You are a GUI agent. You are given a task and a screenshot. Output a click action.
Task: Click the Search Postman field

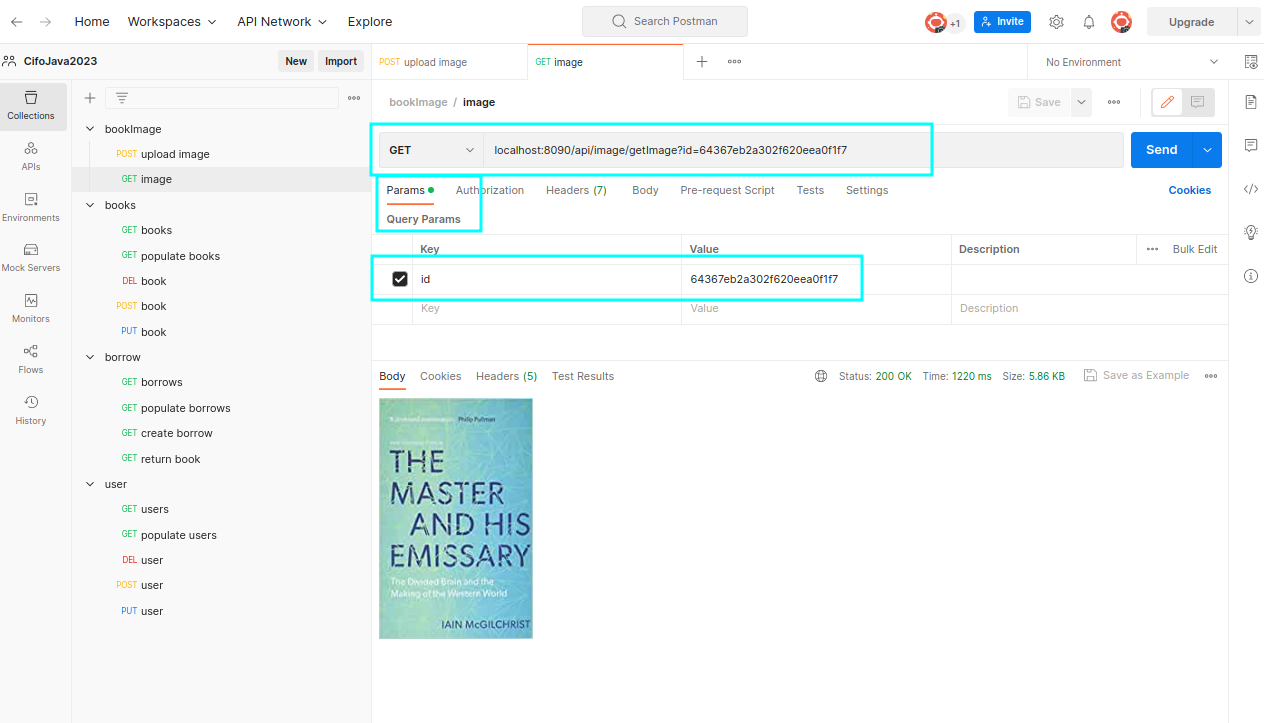[665, 21]
